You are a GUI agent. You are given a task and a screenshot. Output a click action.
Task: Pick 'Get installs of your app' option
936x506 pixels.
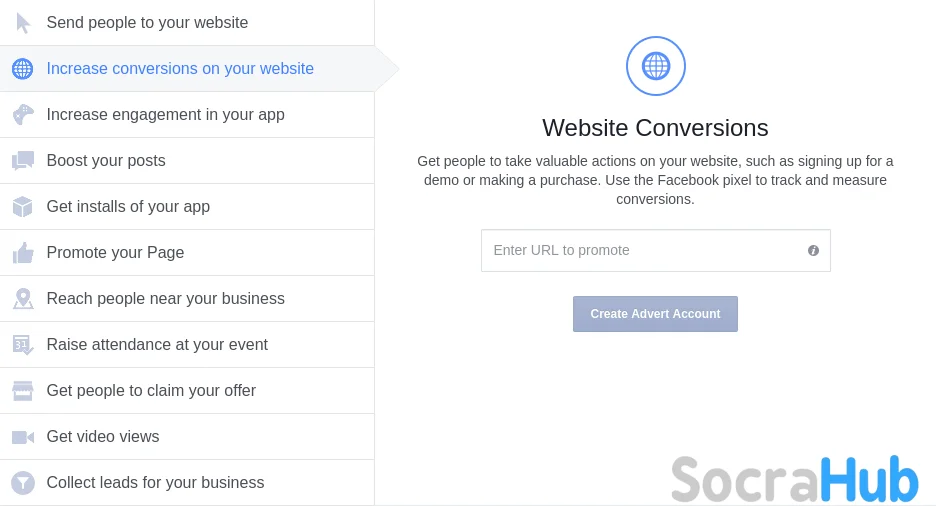coord(128,207)
